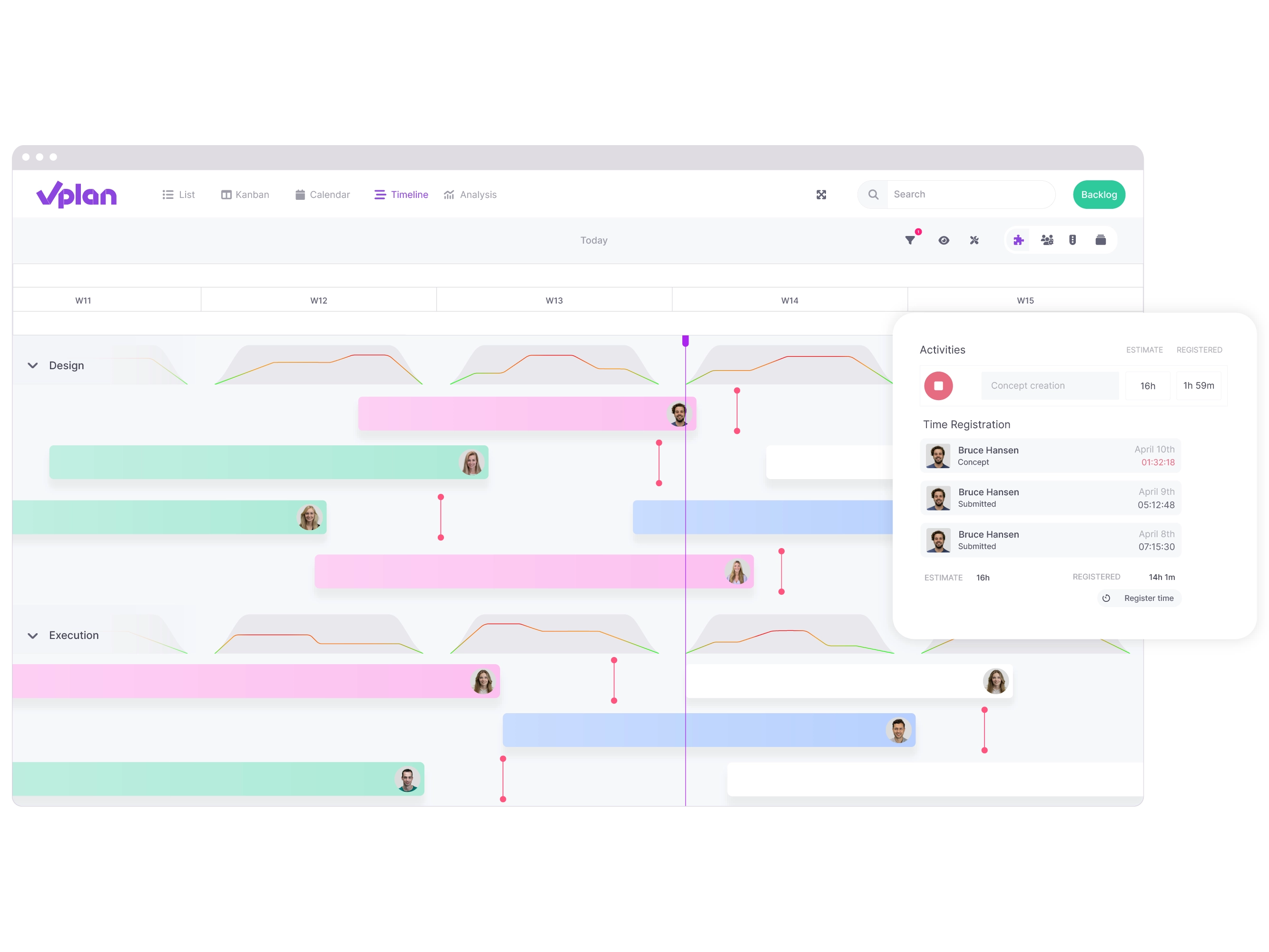The width and height of the screenshot is (1269, 952).
Task: Toggle the eye visibility icon
Action: [x=942, y=239]
